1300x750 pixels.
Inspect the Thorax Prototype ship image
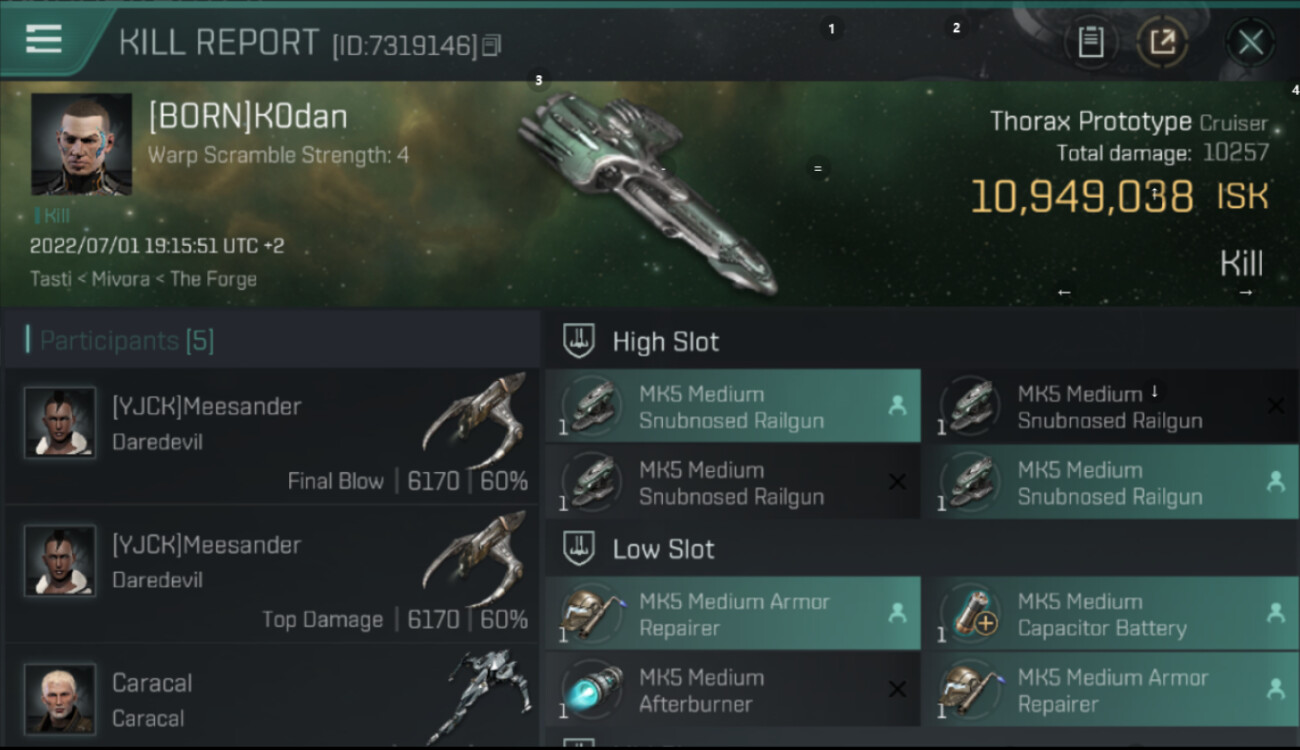pyautogui.click(x=645, y=195)
